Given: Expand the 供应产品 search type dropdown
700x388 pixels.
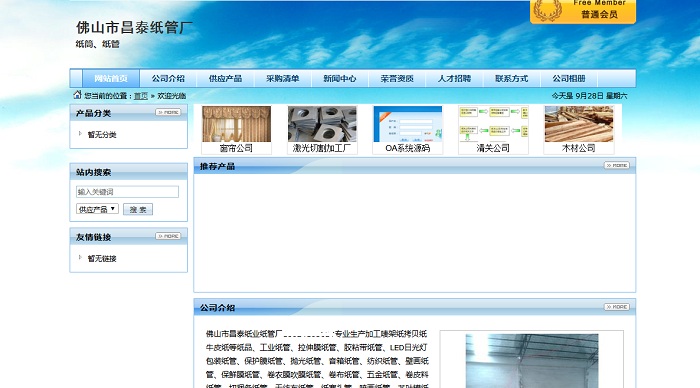Looking at the screenshot, I should click(97, 209).
